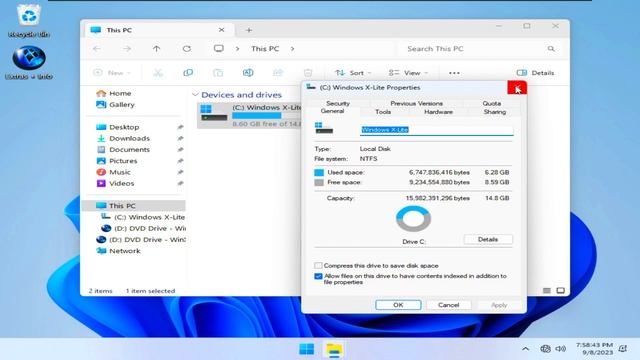Image resolution: width=640 pixels, height=360 pixels.
Task: Add a new Explorer tab
Action: click(x=249, y=30)
